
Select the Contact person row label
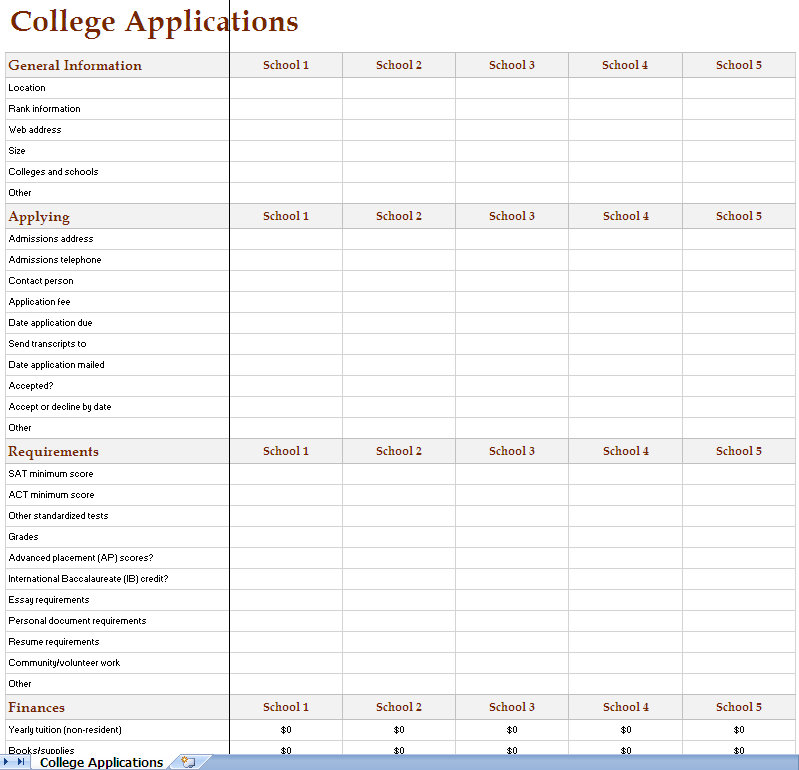click(x=41, y=281)
